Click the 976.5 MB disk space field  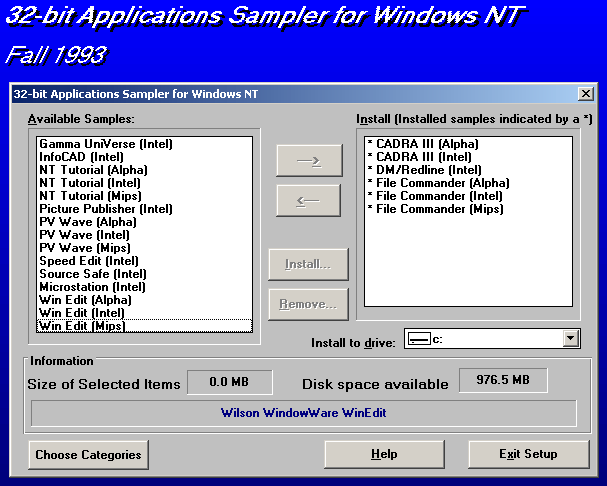[x=503, y=380]
